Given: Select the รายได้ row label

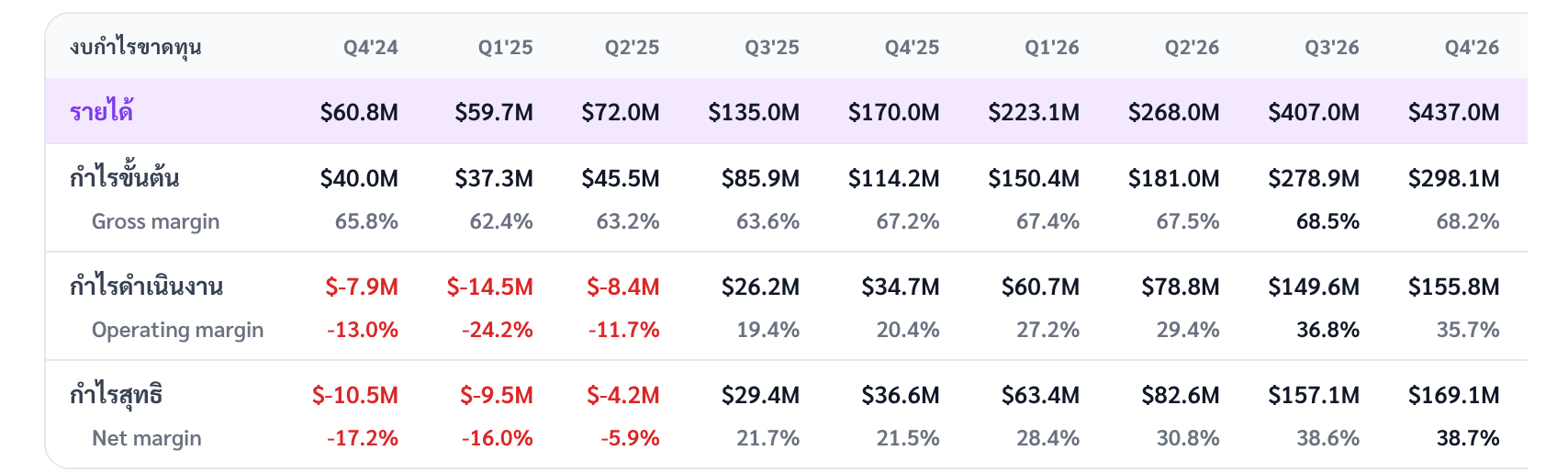Looking at the screenshot, I should (102, 111).
